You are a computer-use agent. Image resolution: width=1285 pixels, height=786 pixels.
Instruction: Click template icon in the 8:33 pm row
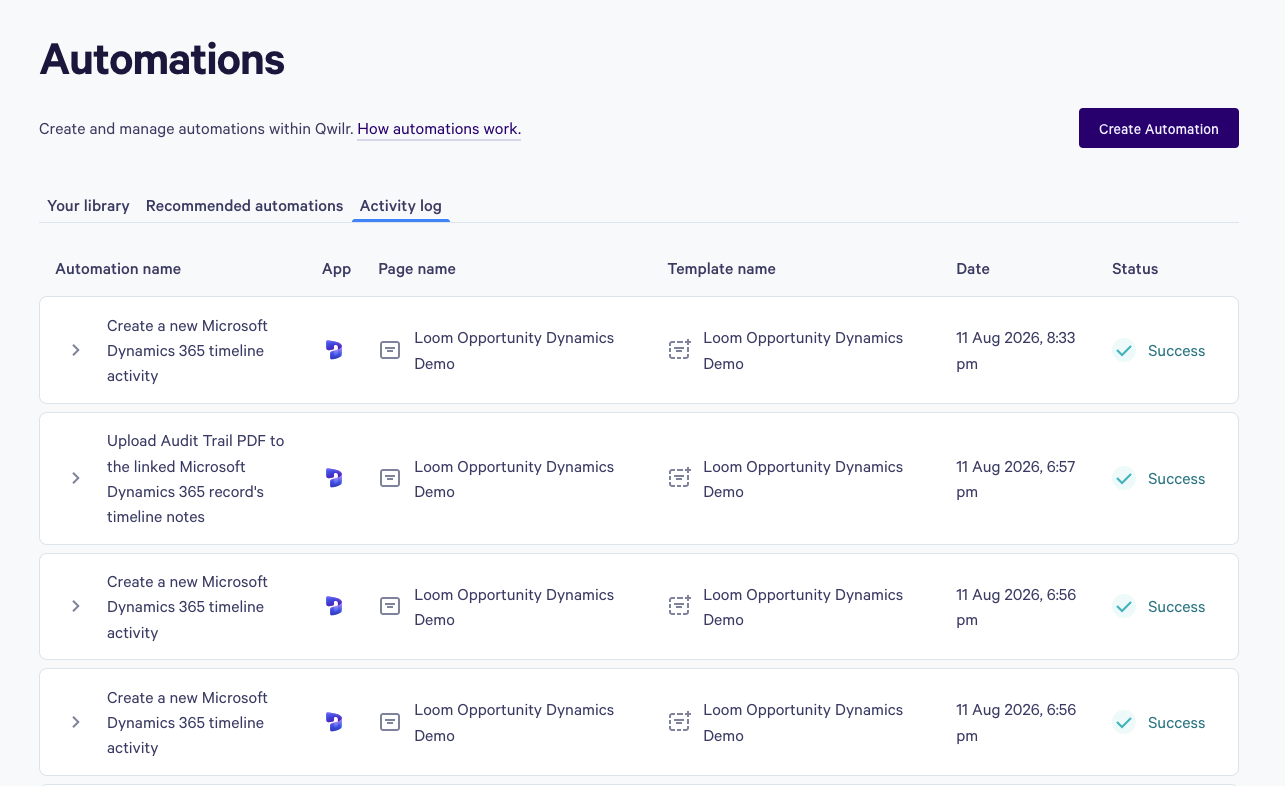coord(679,350)
